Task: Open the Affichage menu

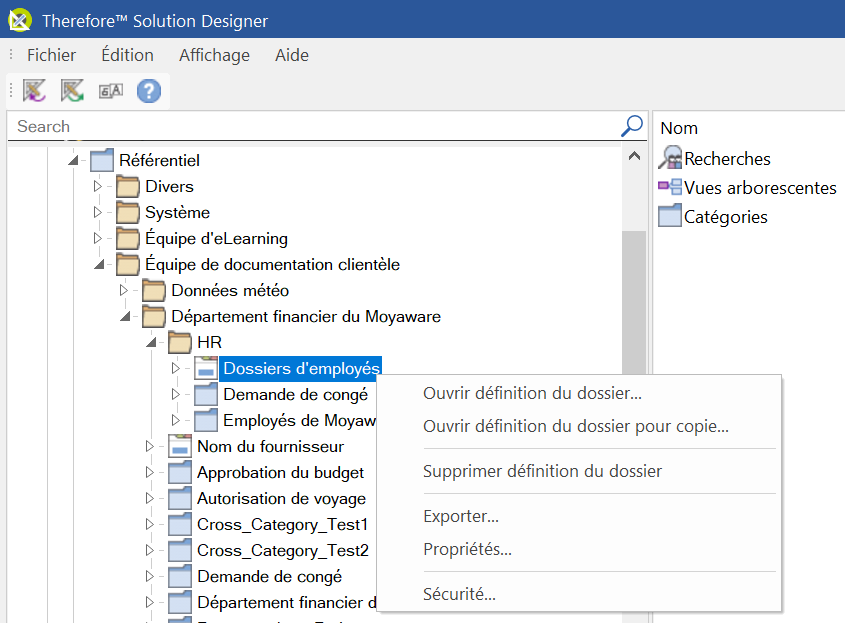Action: 214,55
